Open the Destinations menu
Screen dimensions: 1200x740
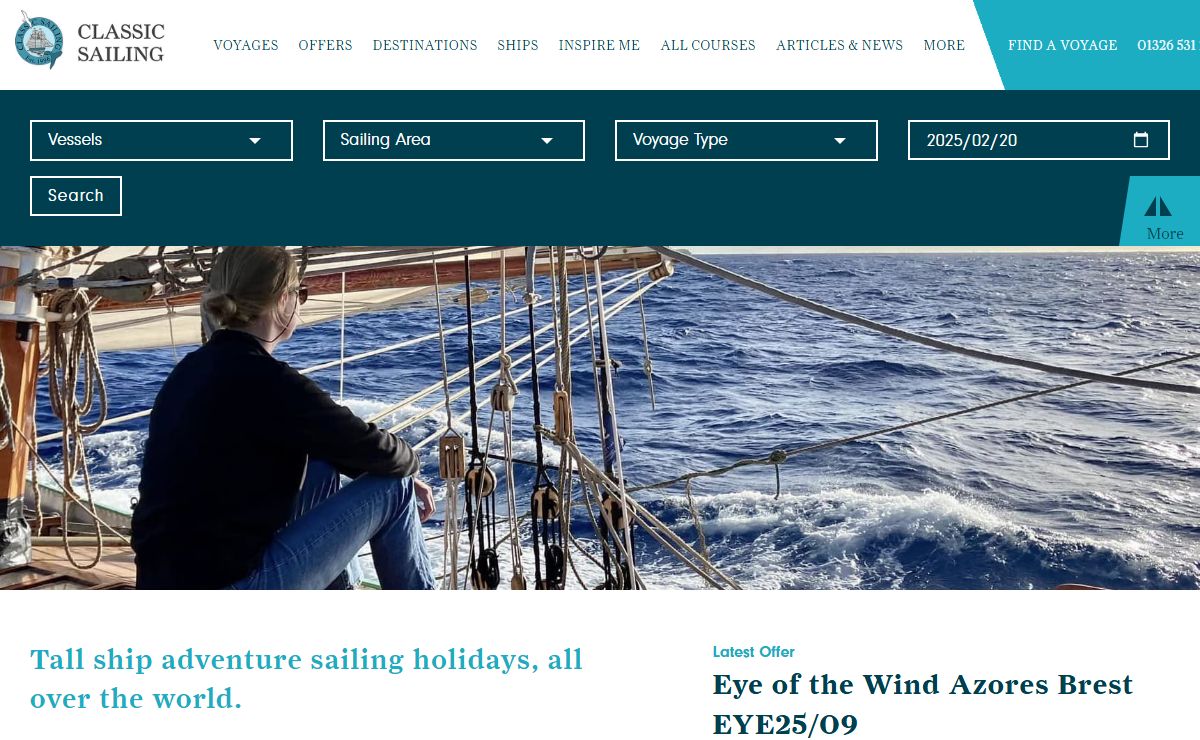[x=425, y=45]
